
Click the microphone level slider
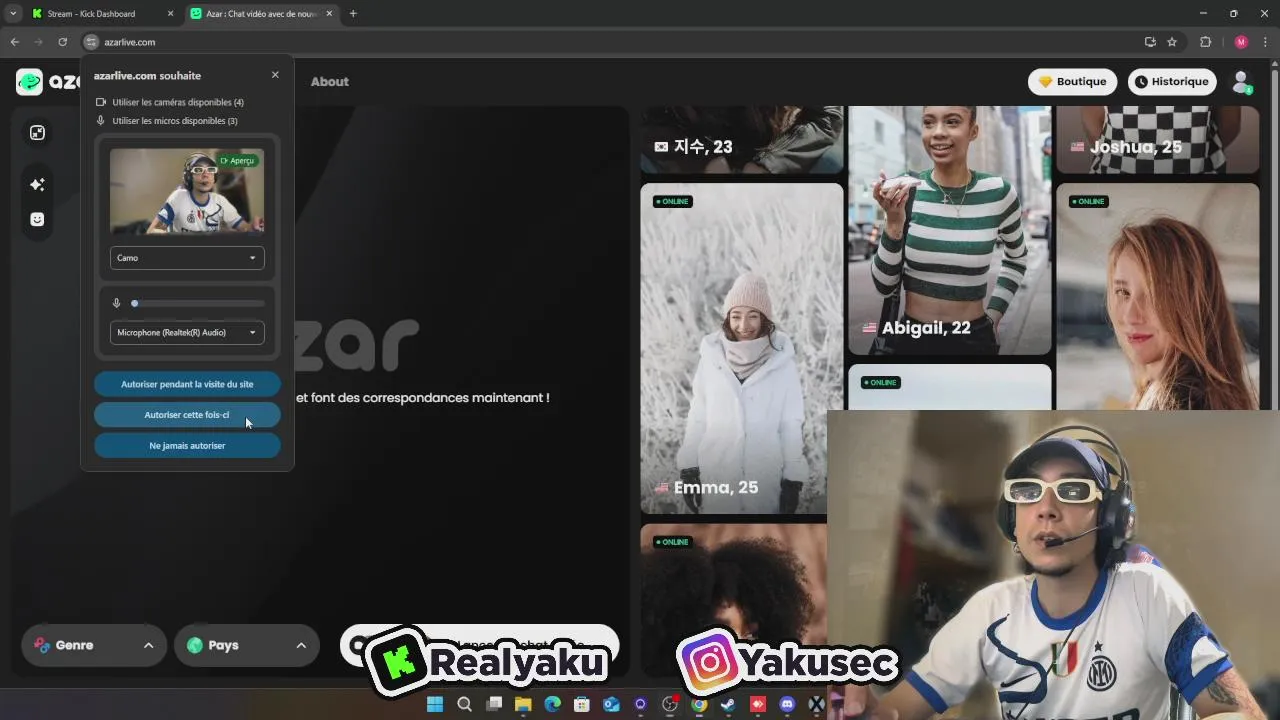(198, 303)
